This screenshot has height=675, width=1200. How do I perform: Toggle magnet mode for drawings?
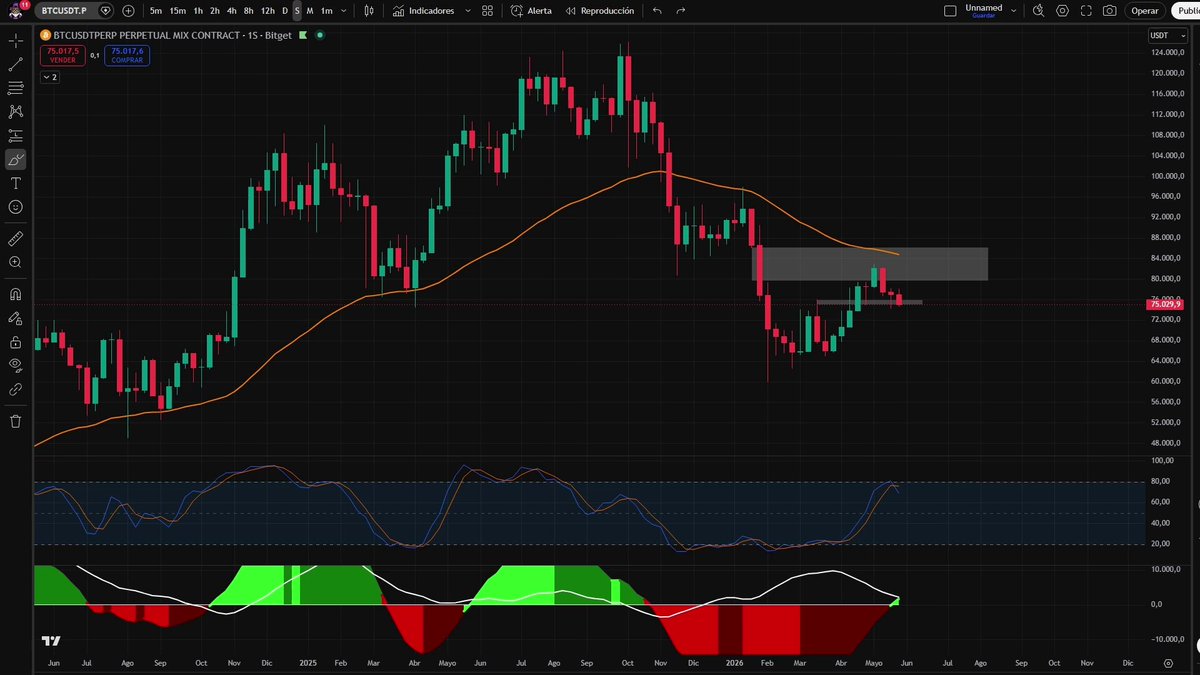tap(16, 295)
